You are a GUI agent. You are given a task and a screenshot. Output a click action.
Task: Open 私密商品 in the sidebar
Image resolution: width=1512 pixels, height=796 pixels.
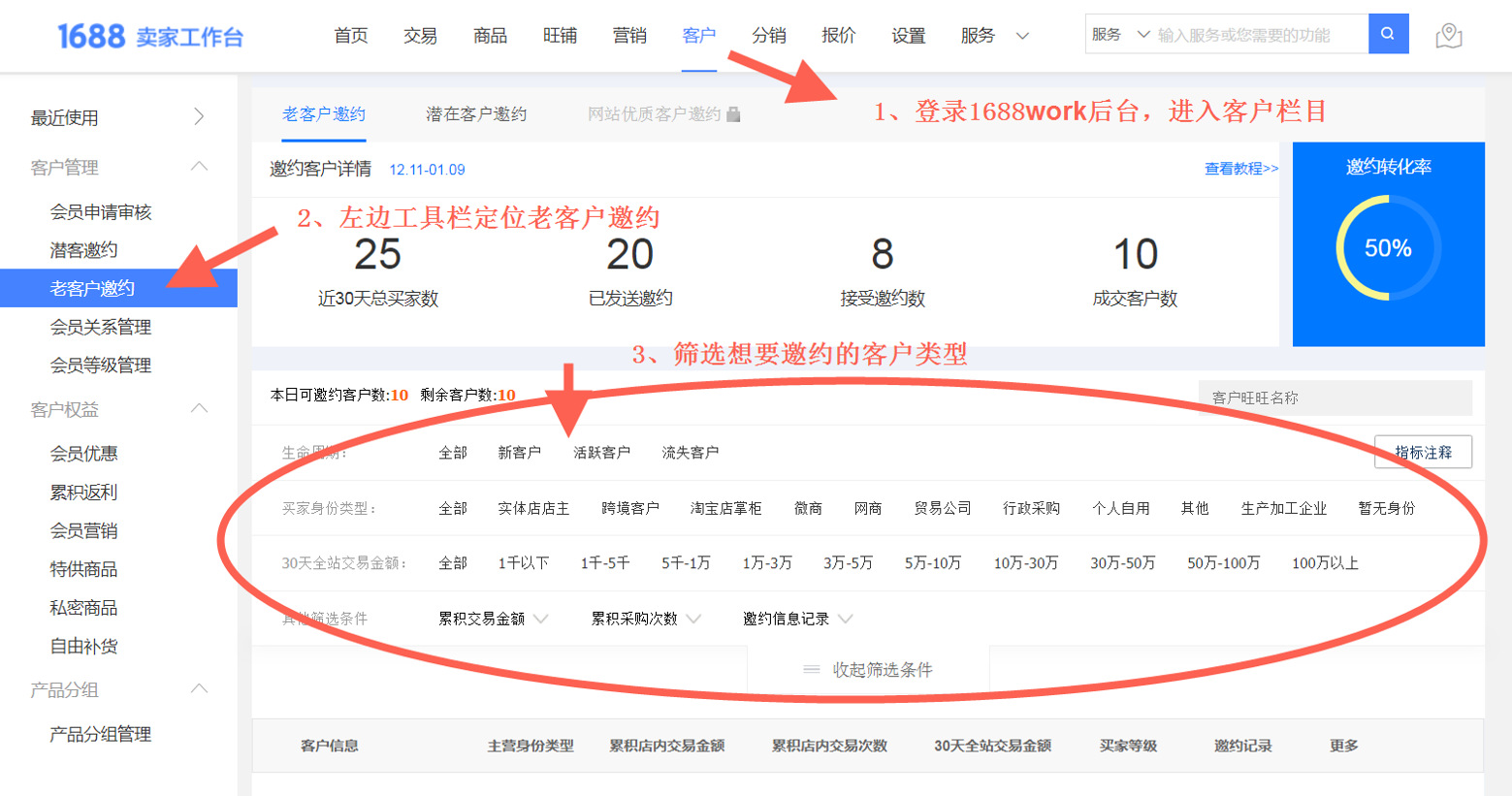pos(83,608)
